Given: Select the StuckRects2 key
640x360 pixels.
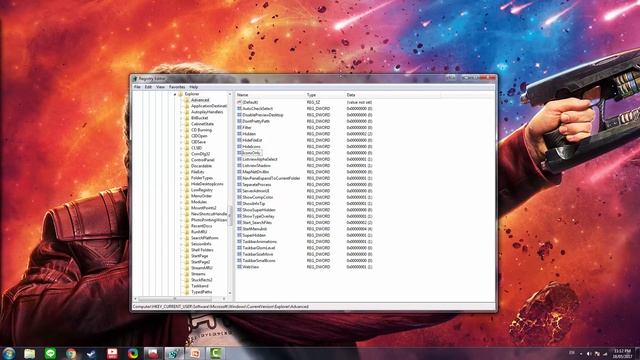Looking at the screenshot, I should tap(202, 280).
